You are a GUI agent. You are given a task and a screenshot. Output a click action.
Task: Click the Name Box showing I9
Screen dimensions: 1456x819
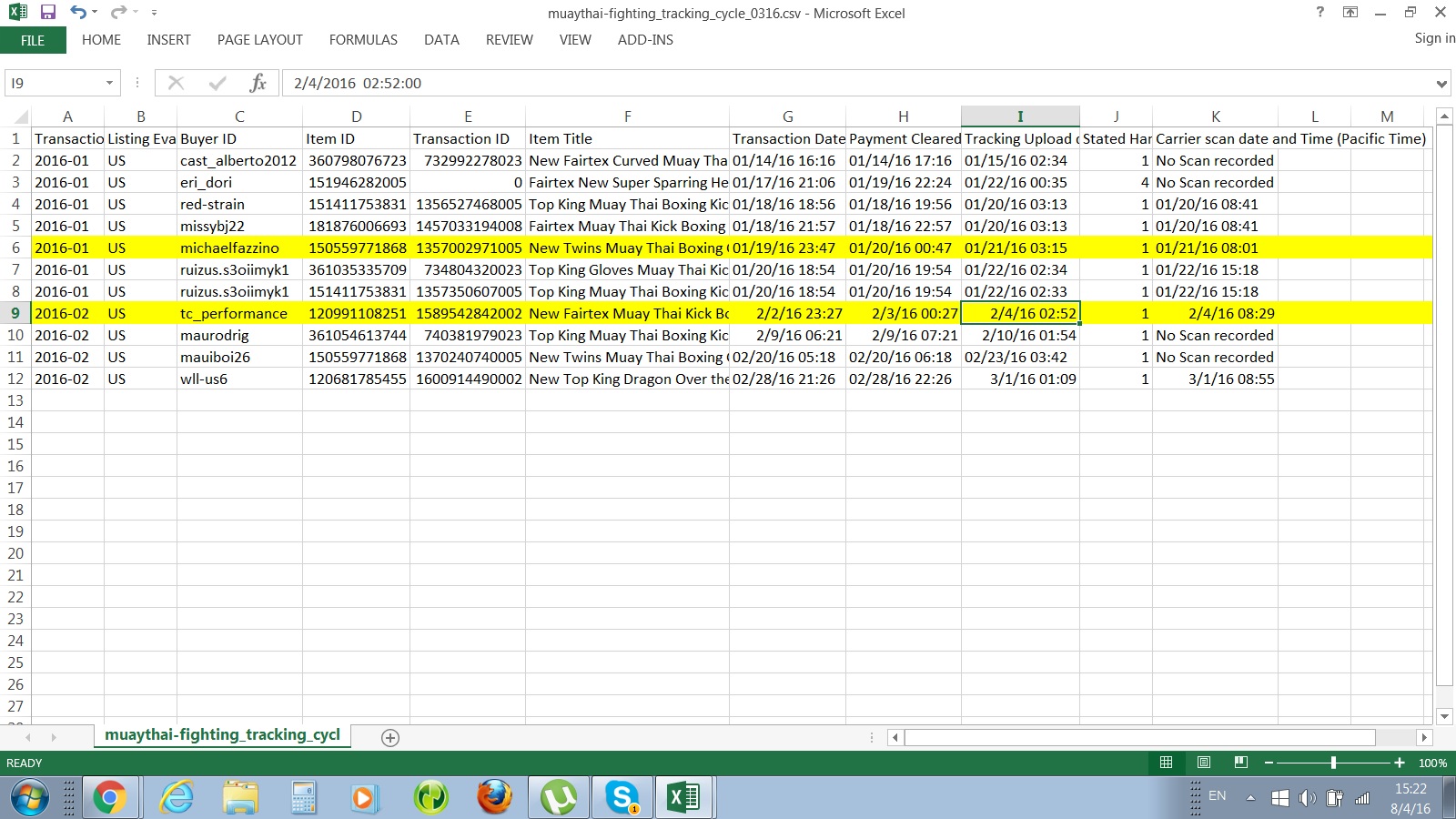point(53,83)
